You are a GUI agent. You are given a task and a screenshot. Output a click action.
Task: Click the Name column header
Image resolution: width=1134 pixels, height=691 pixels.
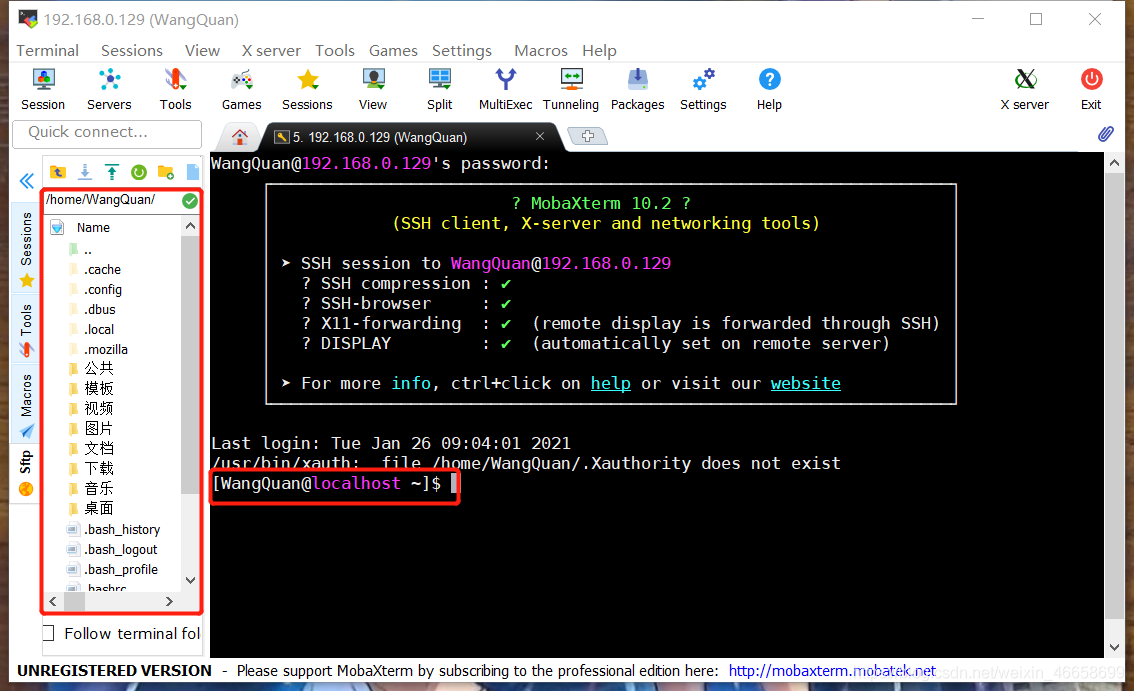(93, 227)
